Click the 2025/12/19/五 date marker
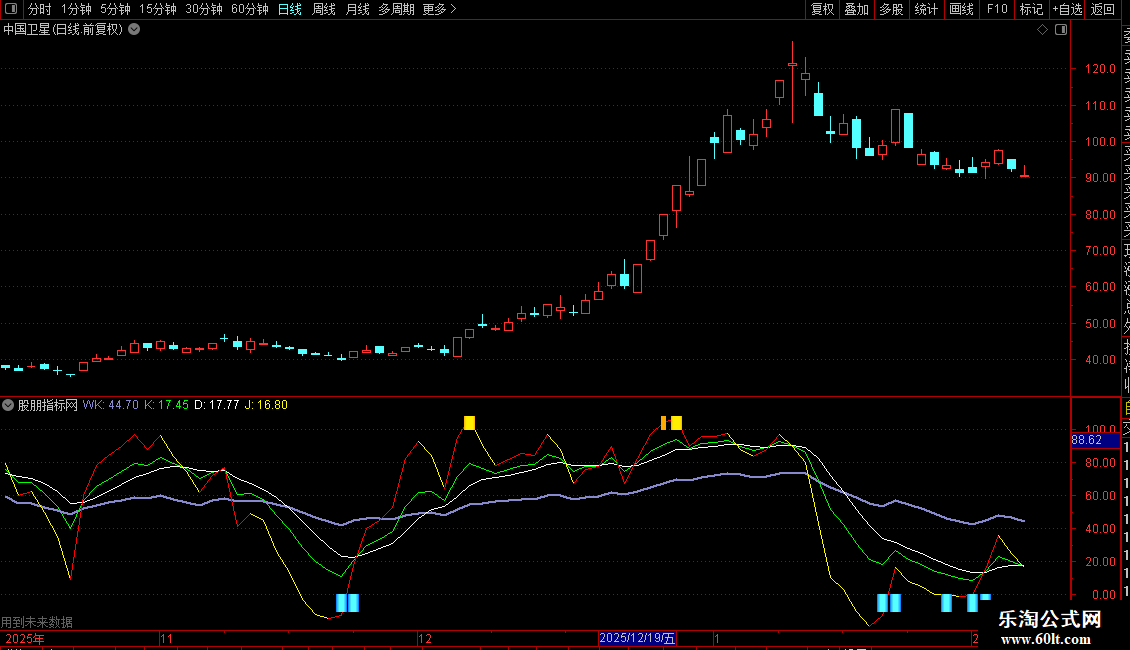 click(x=637, y=638)
